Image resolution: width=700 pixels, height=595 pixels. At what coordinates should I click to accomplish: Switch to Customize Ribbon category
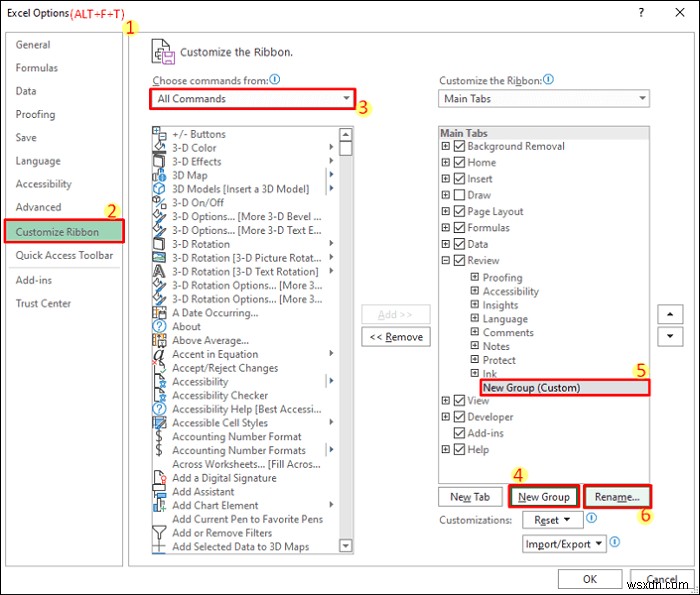click(64, 231)
